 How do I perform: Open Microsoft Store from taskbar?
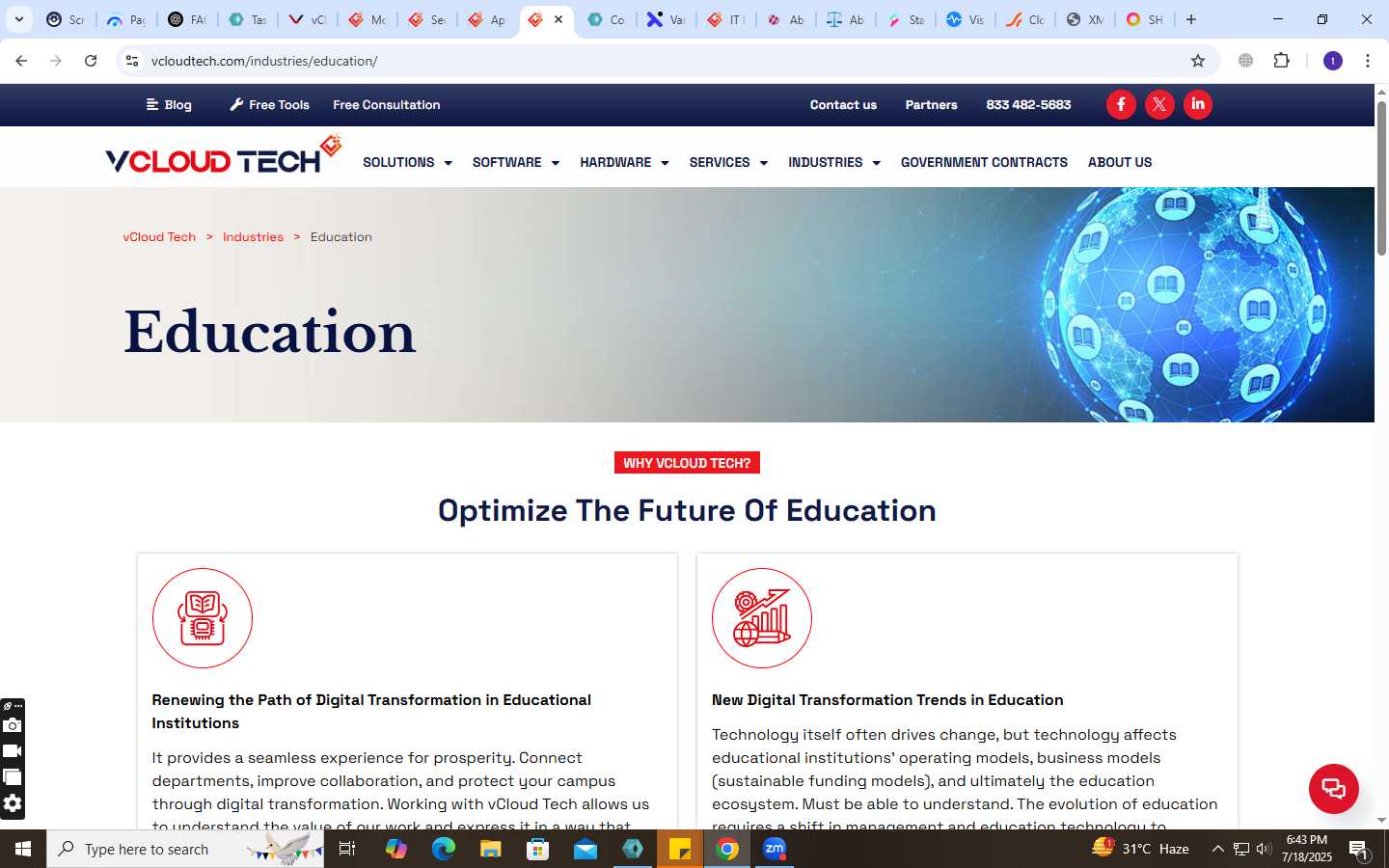tap(538, 849)
